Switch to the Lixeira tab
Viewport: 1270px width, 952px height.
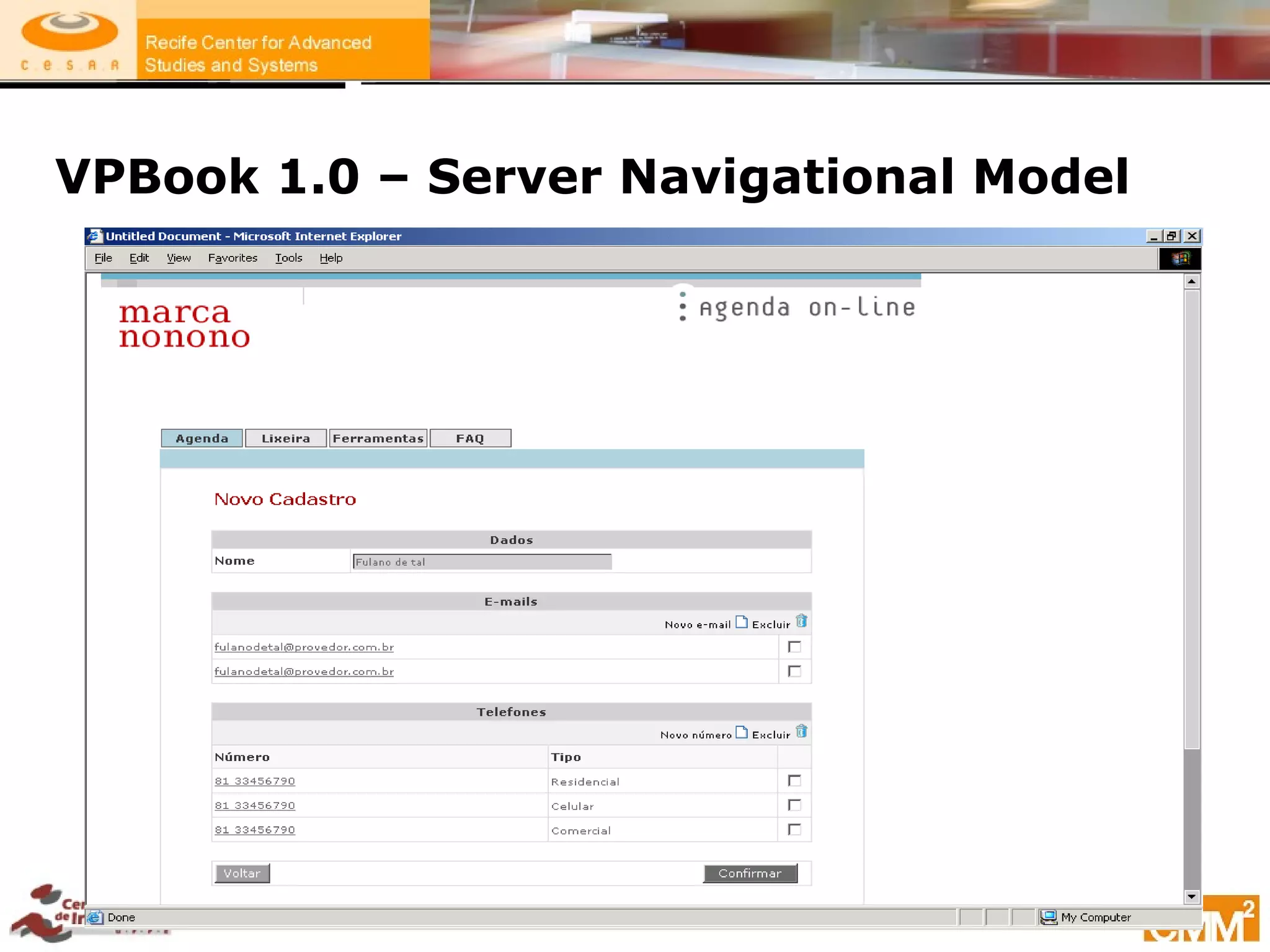[x=286, y=438]
